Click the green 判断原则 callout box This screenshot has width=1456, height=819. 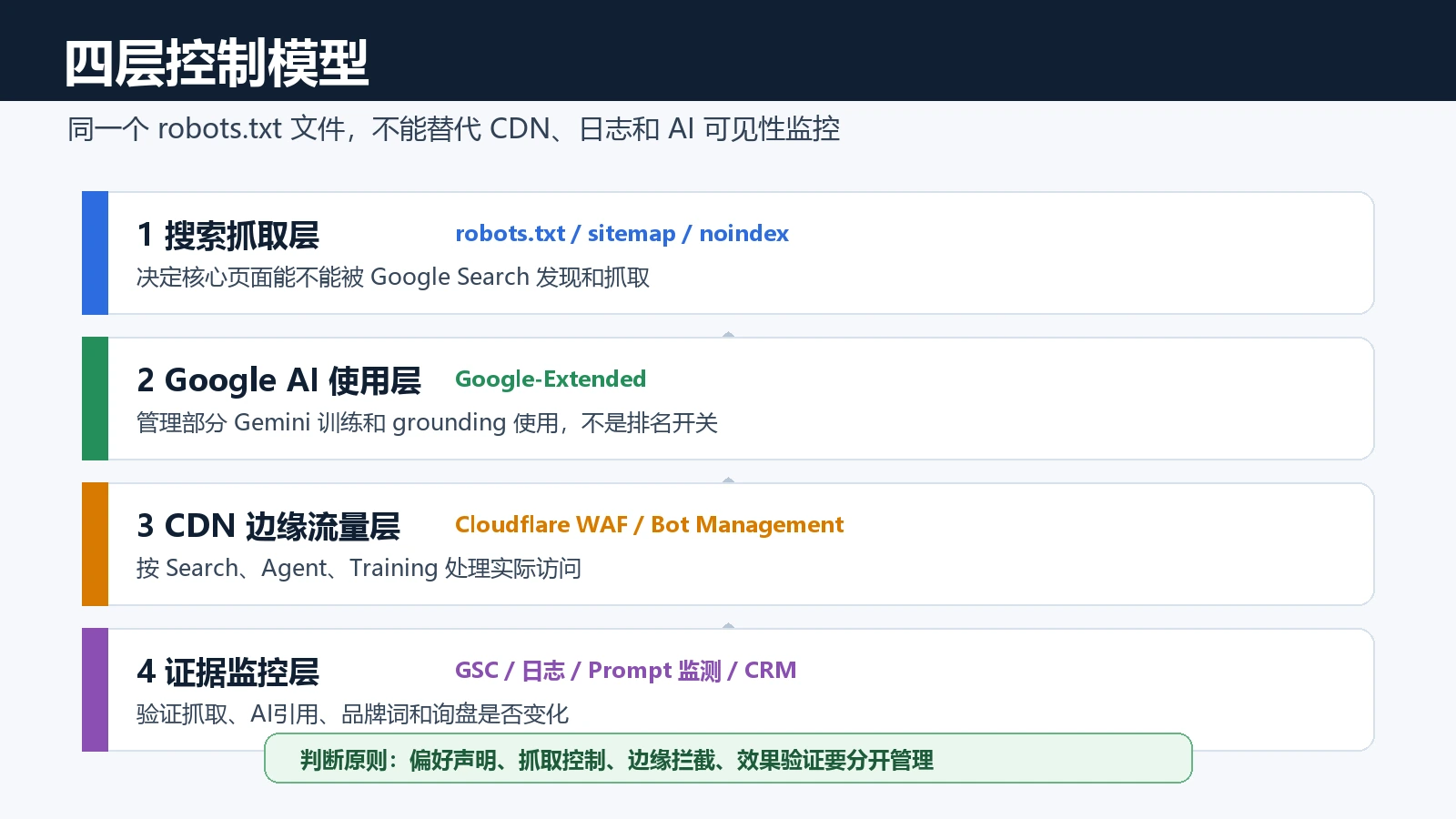tap(728, 758)
